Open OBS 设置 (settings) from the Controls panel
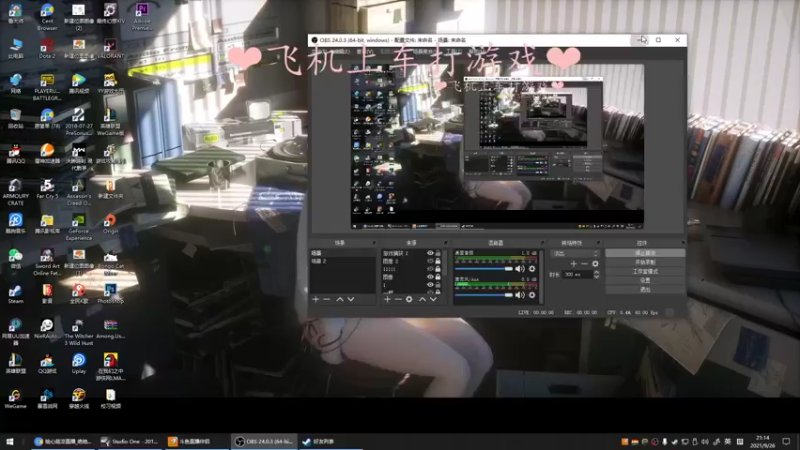 pos(645,281)
